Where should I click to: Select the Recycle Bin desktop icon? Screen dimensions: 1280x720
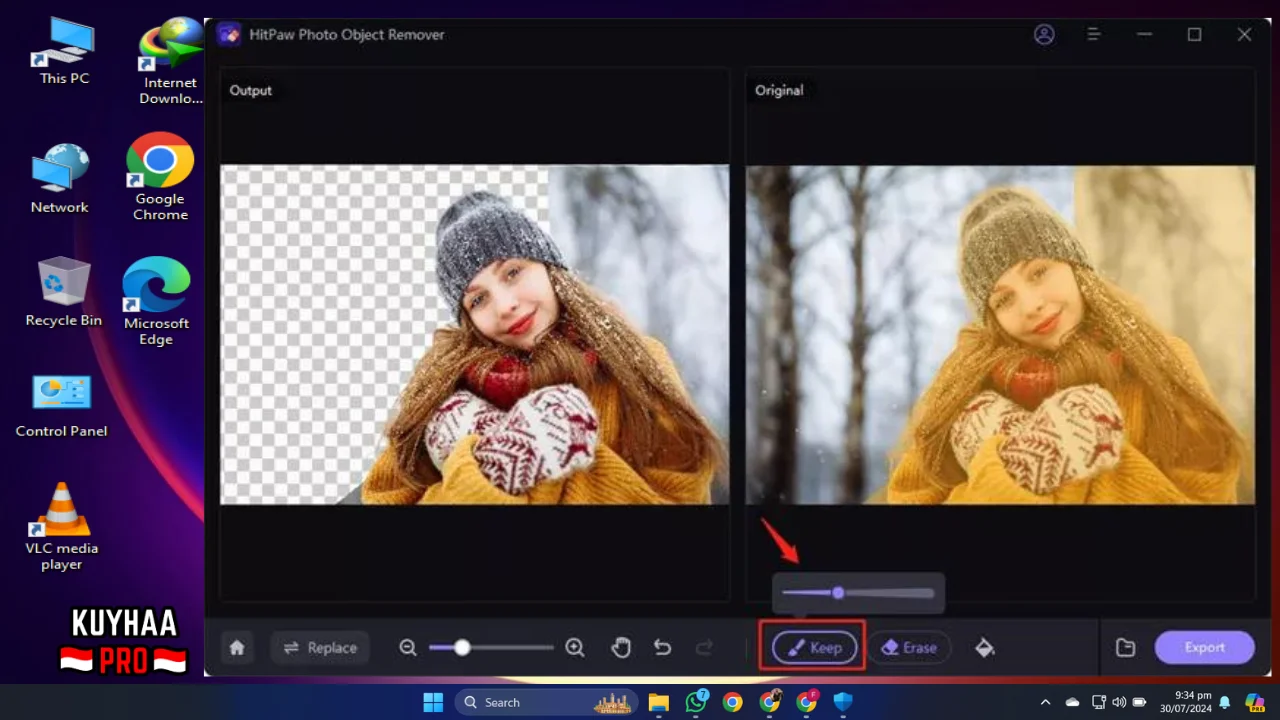[64, 292]
